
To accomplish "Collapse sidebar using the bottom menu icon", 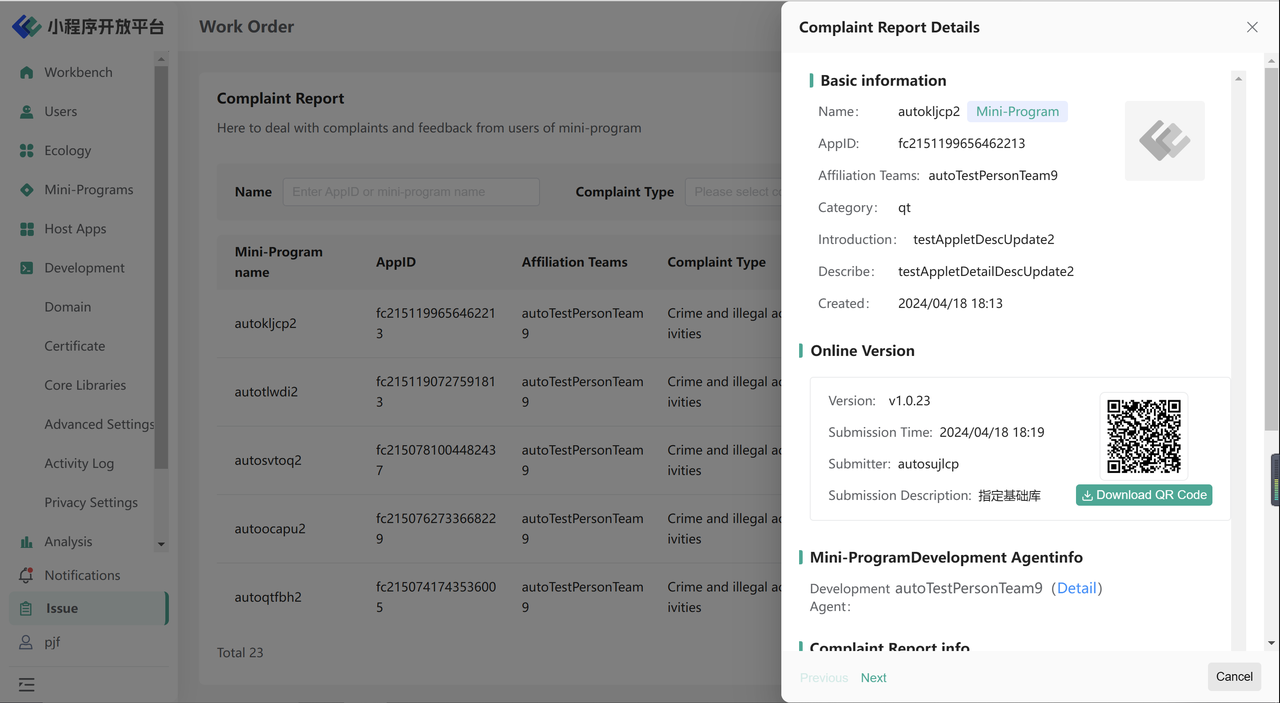I will (x=26, y=685).
